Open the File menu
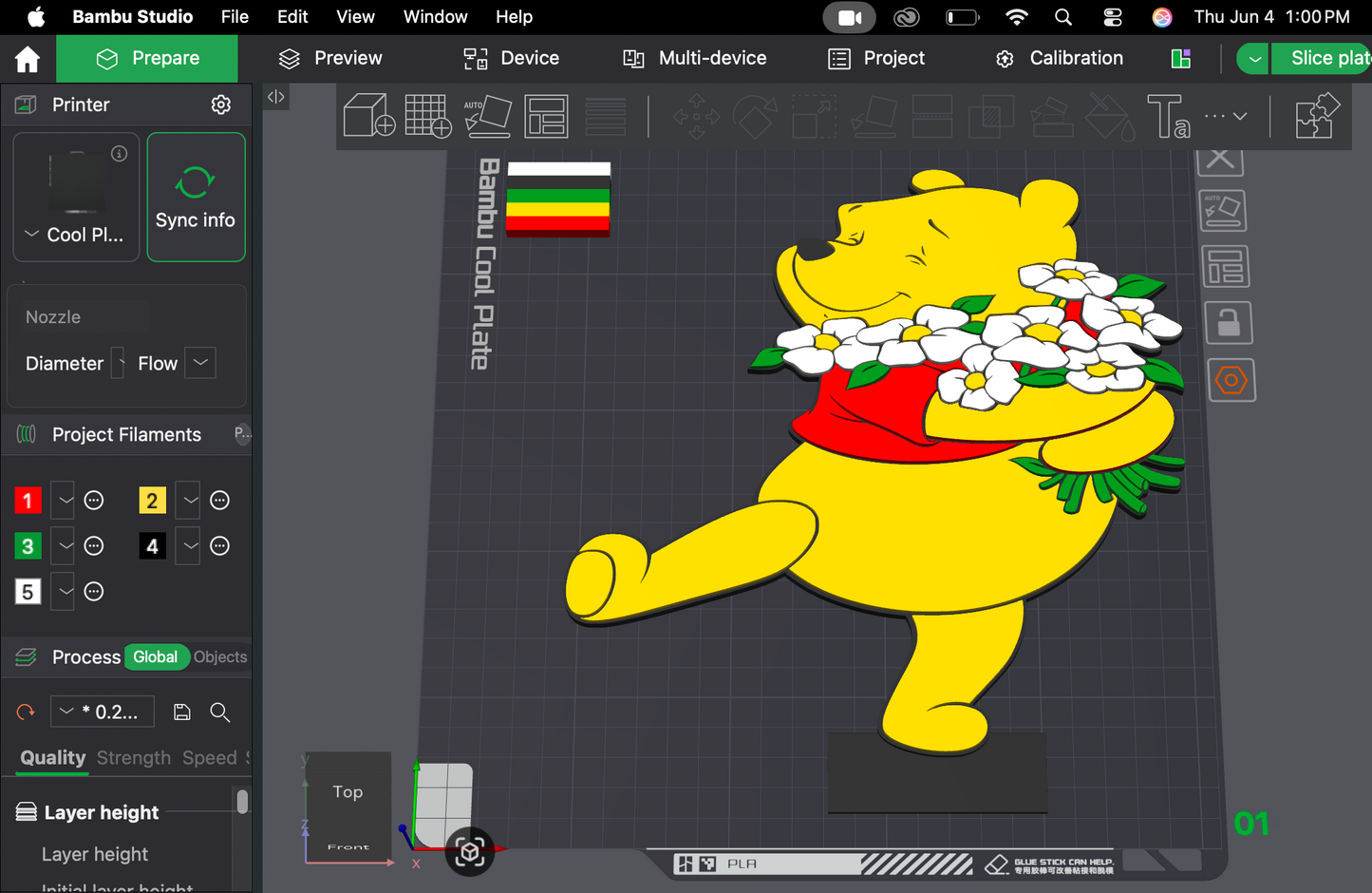The width and height of the screenshot is (1372, 893). [235, 17]
